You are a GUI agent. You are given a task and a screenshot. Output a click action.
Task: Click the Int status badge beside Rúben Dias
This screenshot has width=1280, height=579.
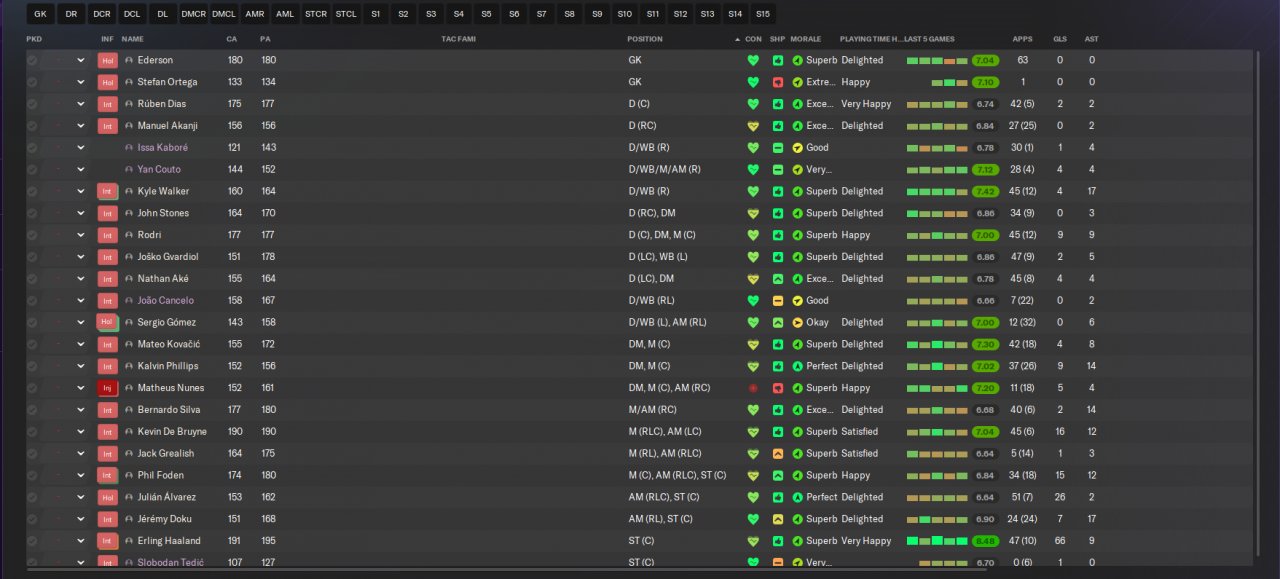[108, 104]
